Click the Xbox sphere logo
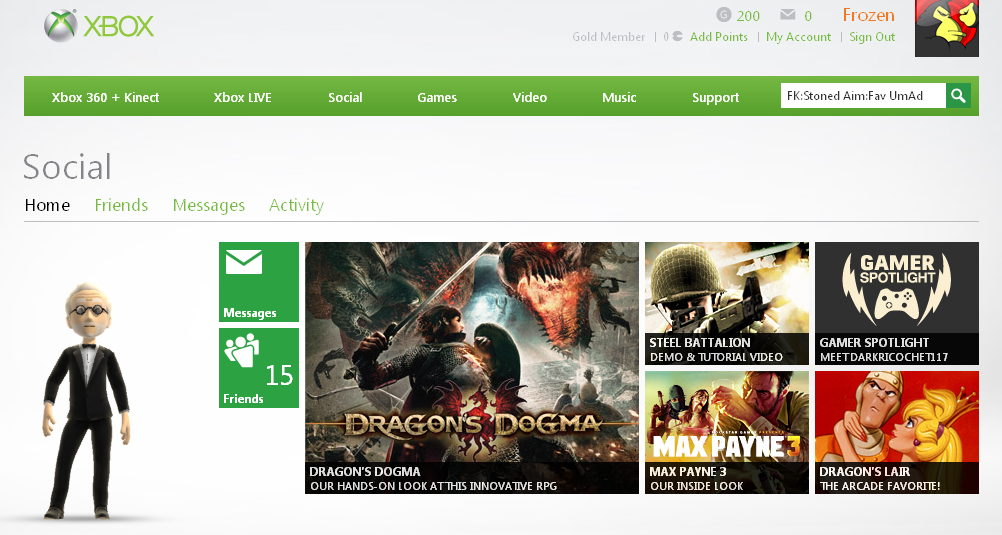 (61, 26)
